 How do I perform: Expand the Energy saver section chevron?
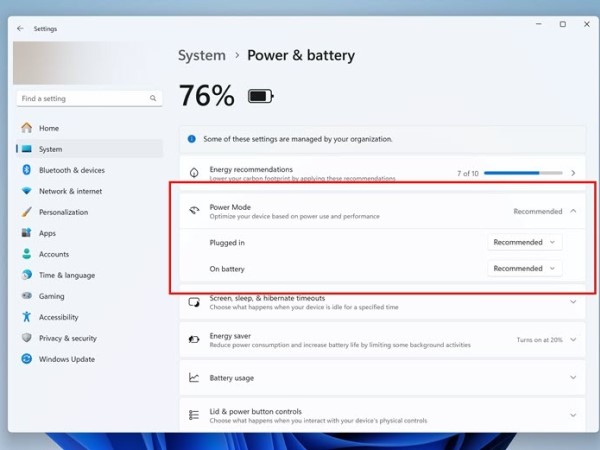point(573,340)
